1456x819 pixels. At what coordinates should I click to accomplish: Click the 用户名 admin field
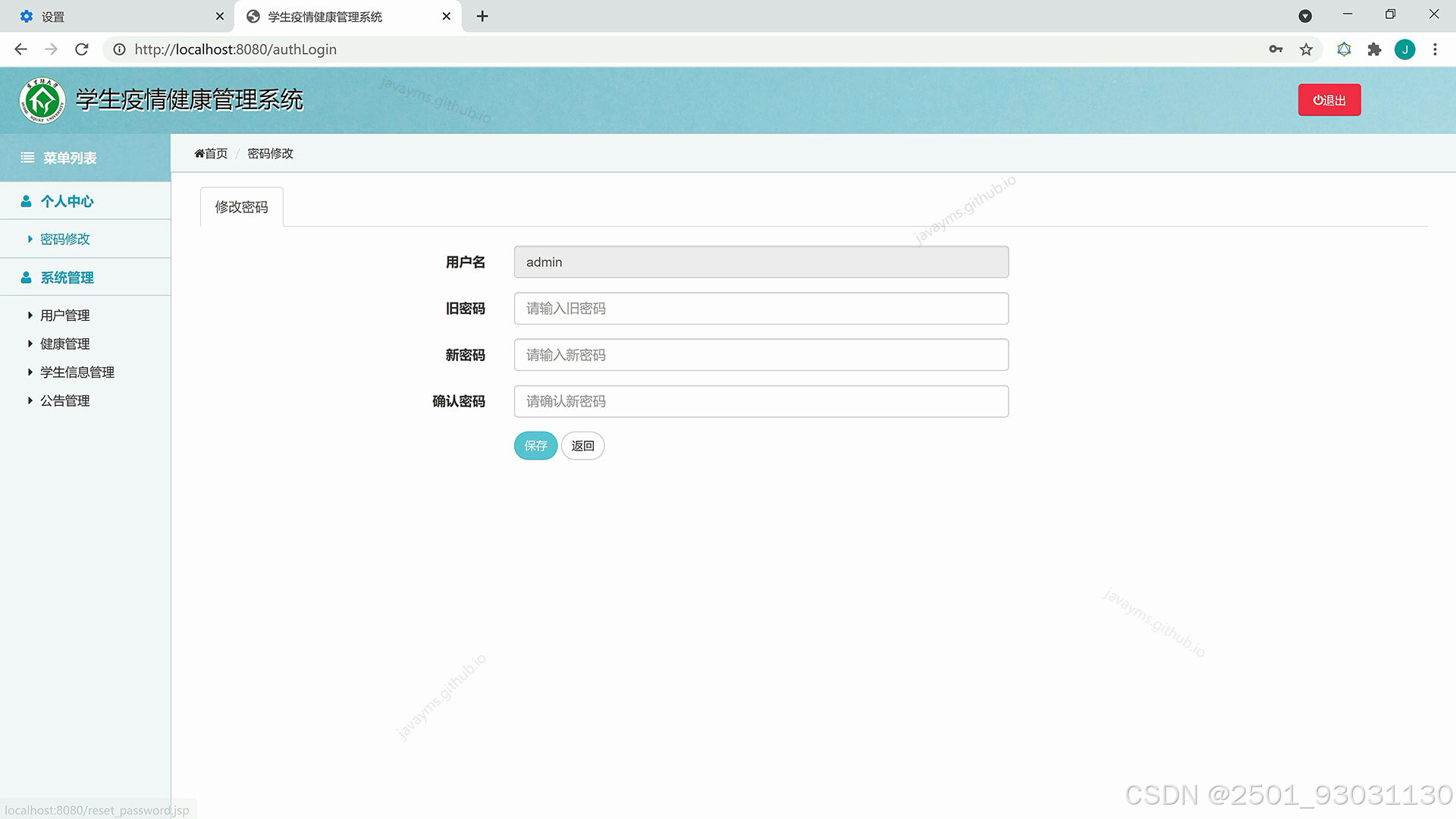[761, 262]
